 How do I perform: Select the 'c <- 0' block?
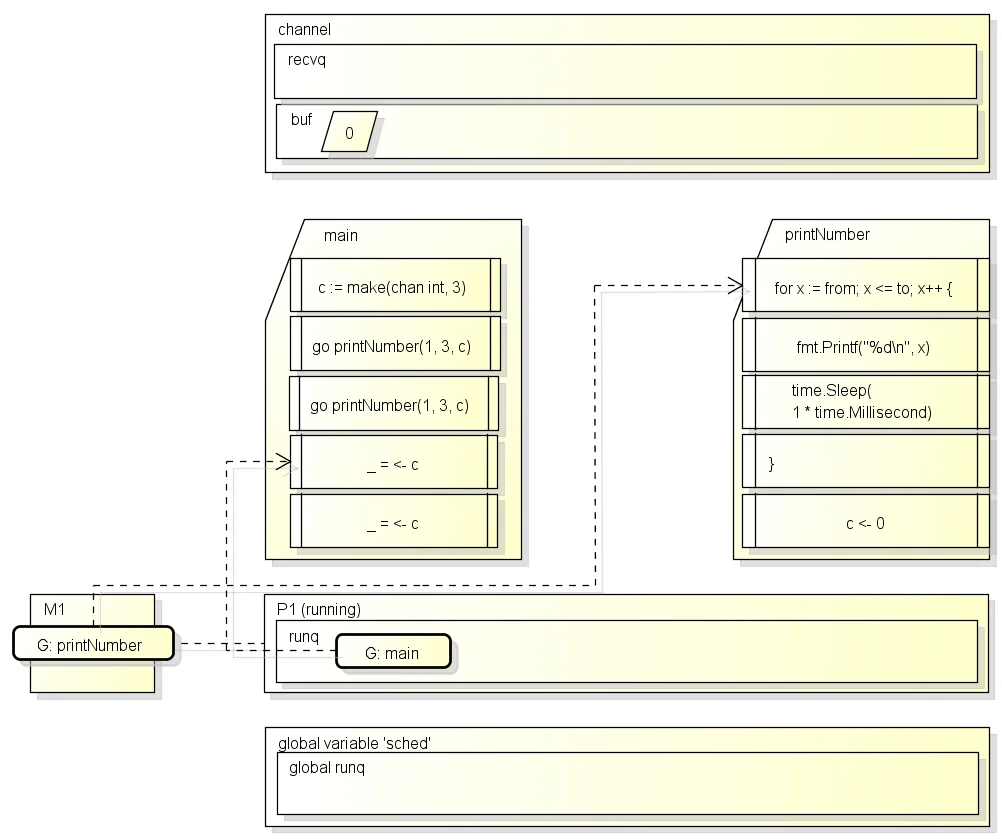(x=865, y=521)
